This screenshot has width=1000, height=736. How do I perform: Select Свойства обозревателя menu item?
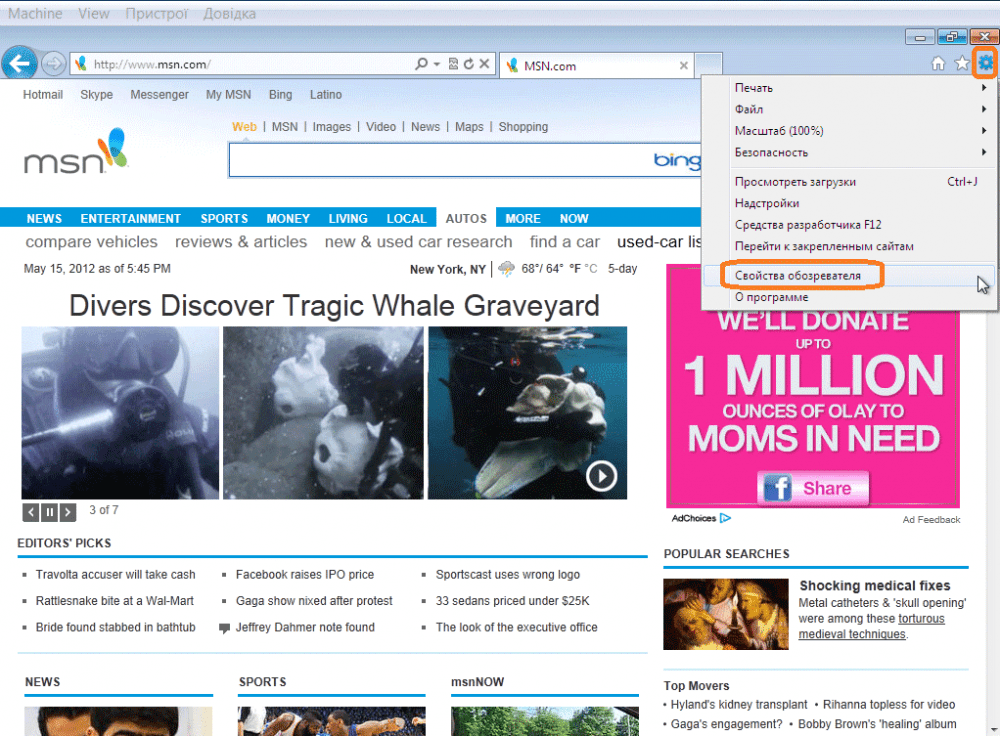tap(797, 275)
